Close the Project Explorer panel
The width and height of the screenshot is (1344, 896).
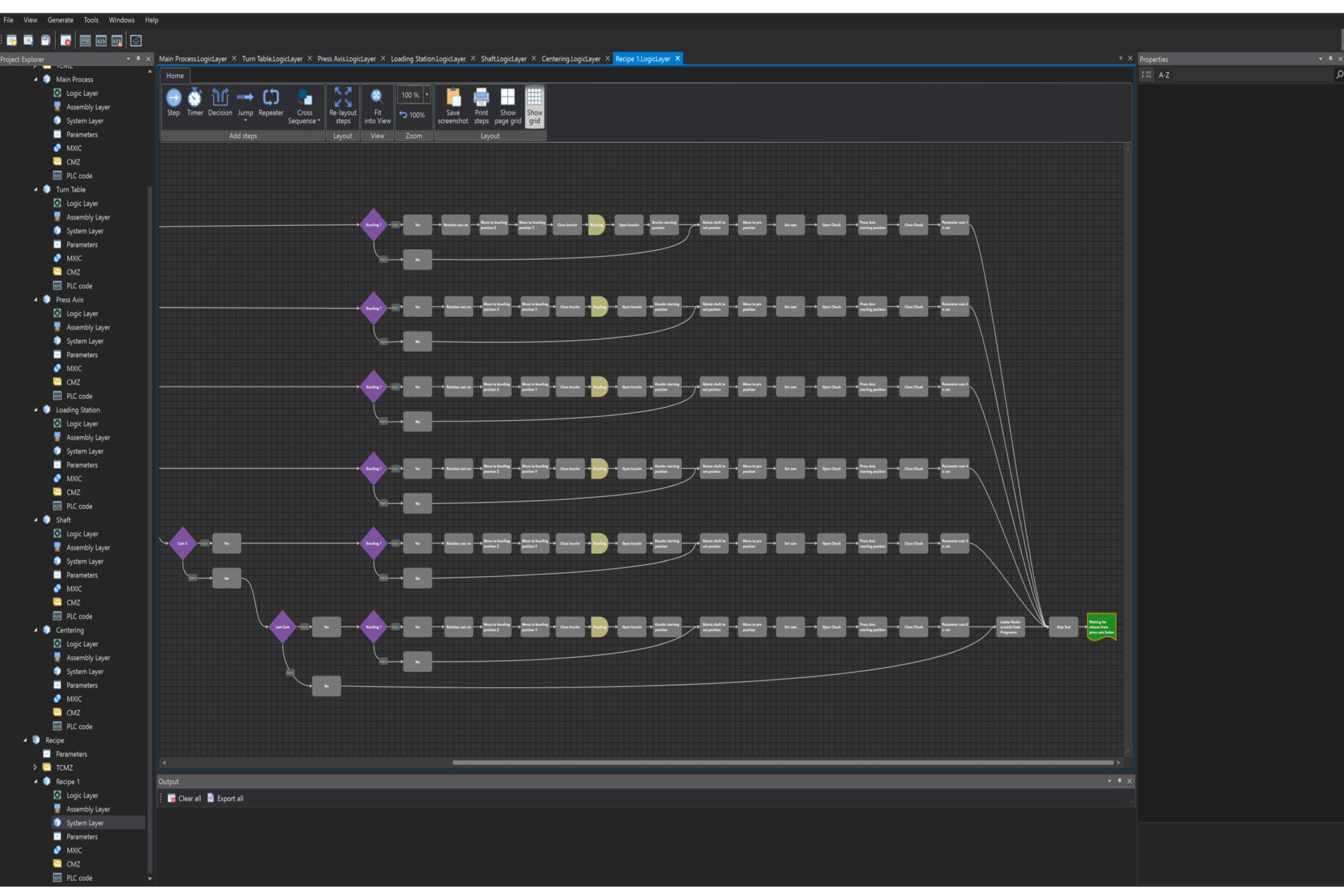click(148, 59)
